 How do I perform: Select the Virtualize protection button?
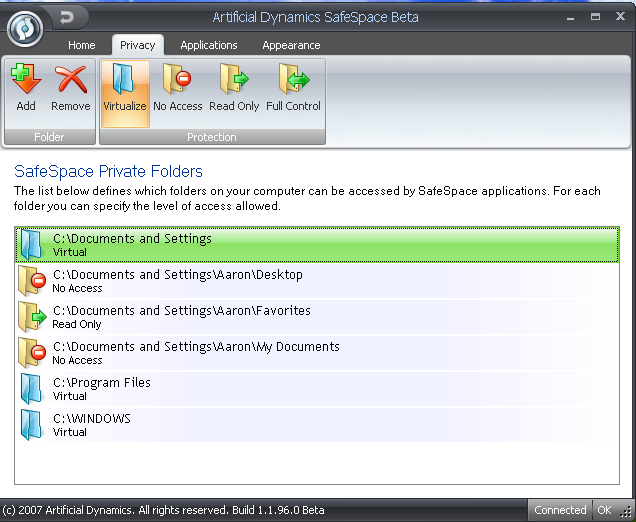click(125, 94)
